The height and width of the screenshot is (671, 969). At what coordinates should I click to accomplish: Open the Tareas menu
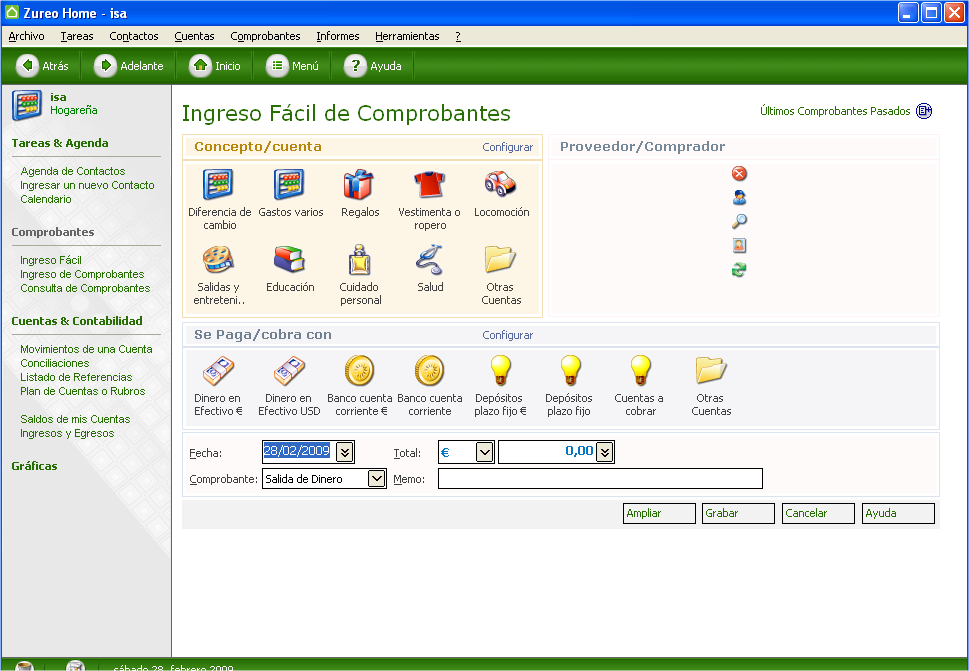[x=77, y=36]
